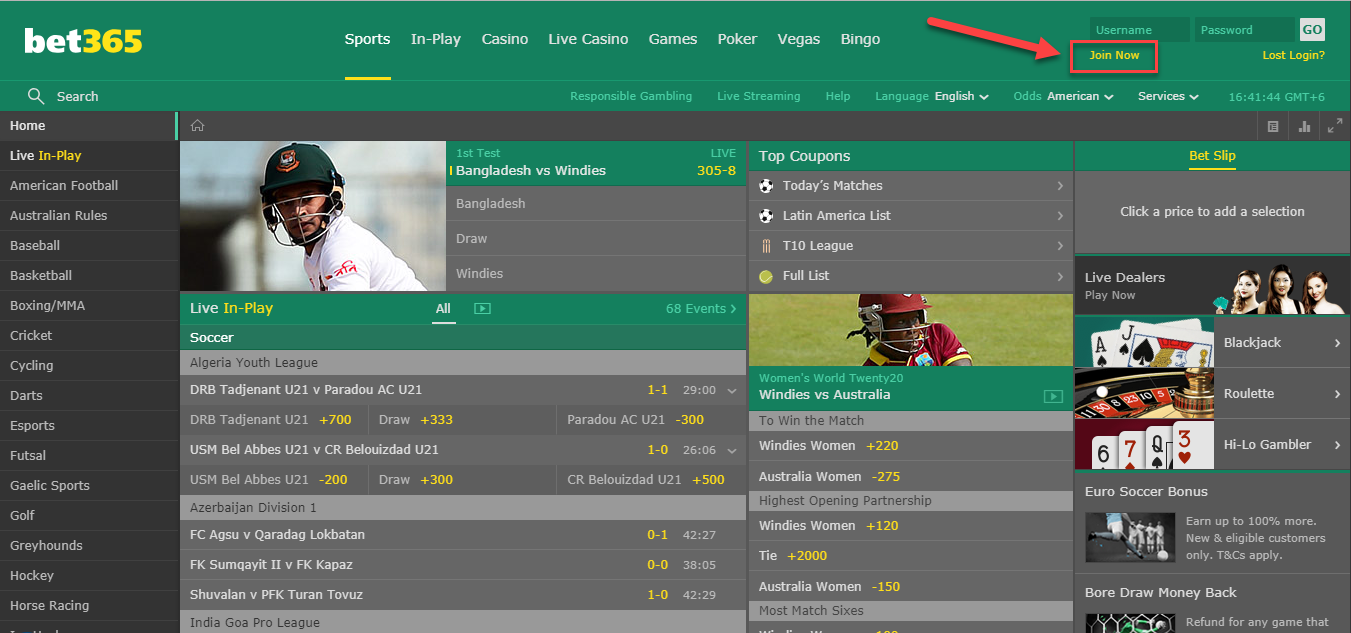Open the Bingo tab
Screen dimensions: 1351x633
click(860, 39)
